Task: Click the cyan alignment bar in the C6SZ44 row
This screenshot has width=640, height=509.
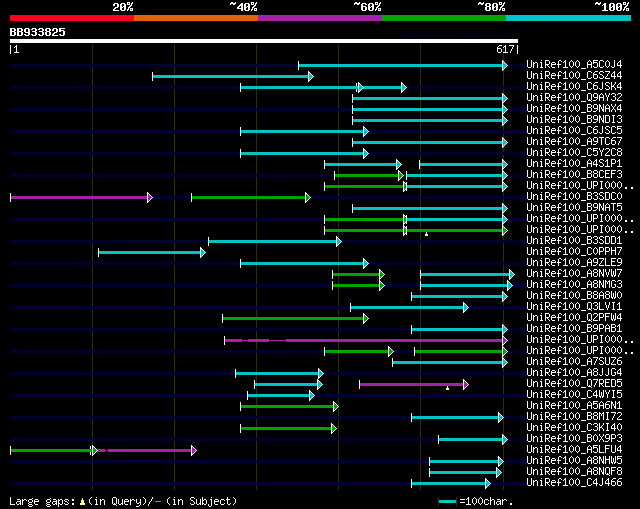Action: (233, 76)
